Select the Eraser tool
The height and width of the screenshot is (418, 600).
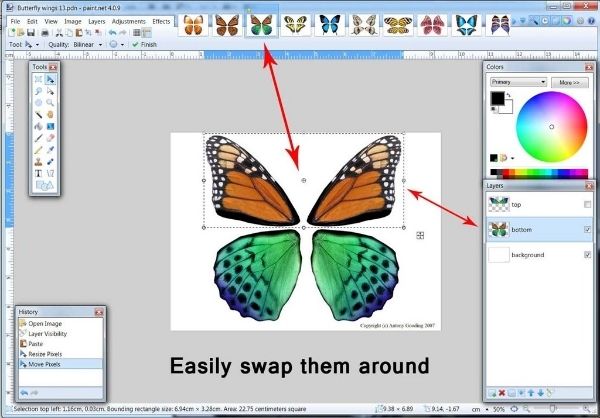(x=50, y=138)
